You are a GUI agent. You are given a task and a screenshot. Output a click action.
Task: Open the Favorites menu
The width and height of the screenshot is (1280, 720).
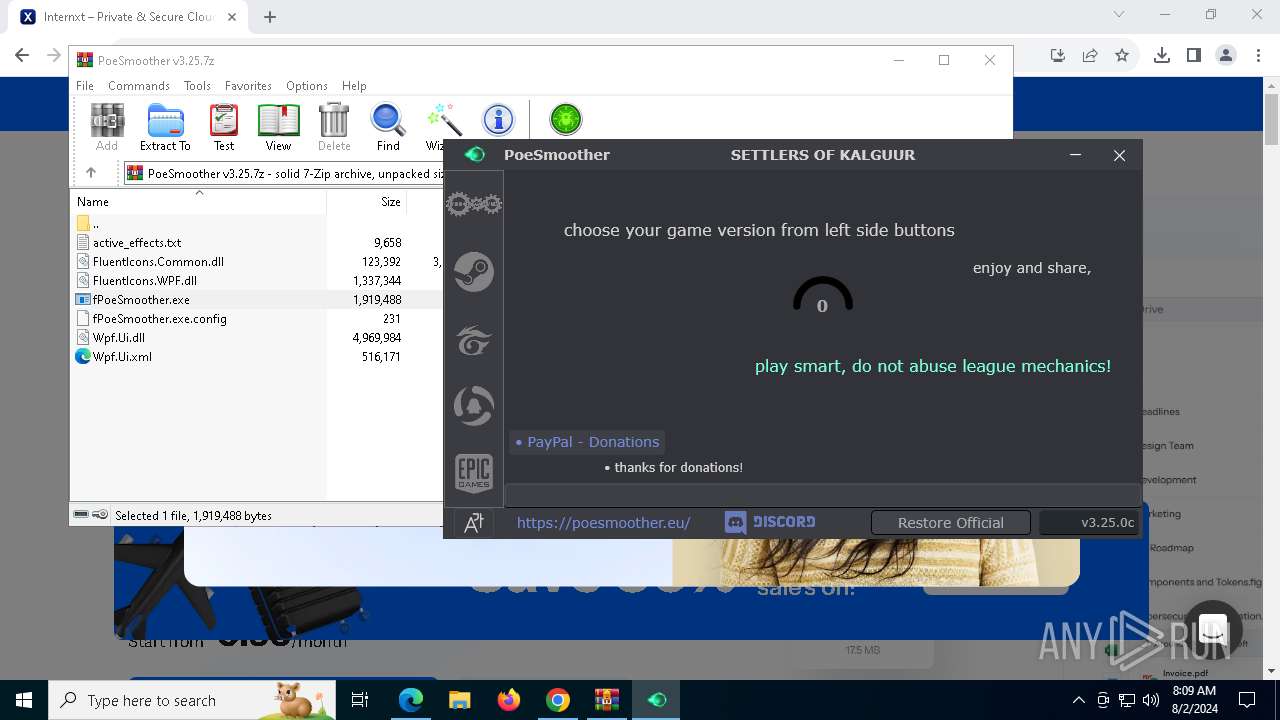(x=248, y=86)
